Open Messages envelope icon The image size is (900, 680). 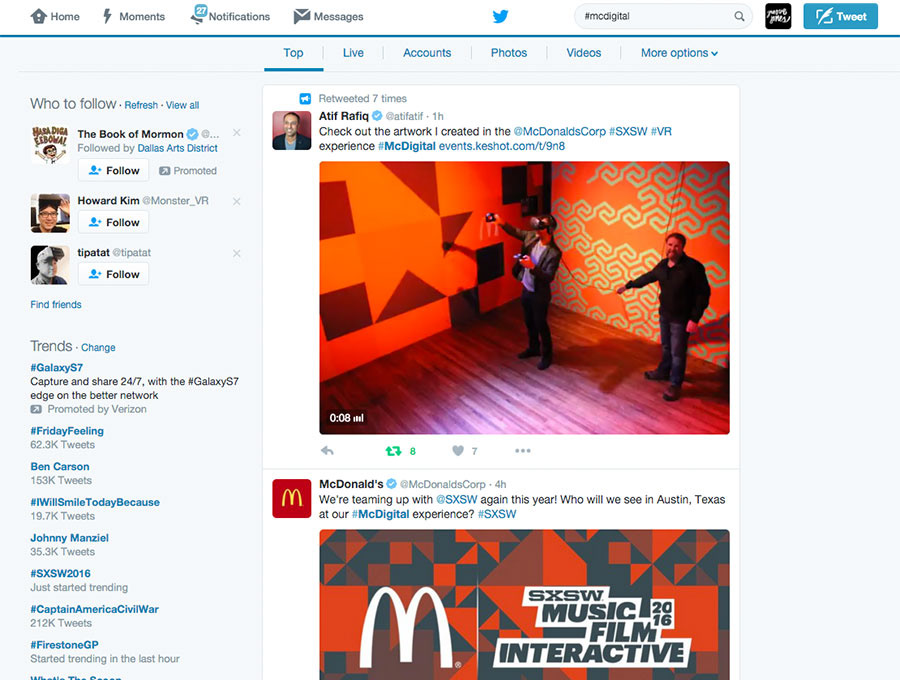[x=301, y=16]
